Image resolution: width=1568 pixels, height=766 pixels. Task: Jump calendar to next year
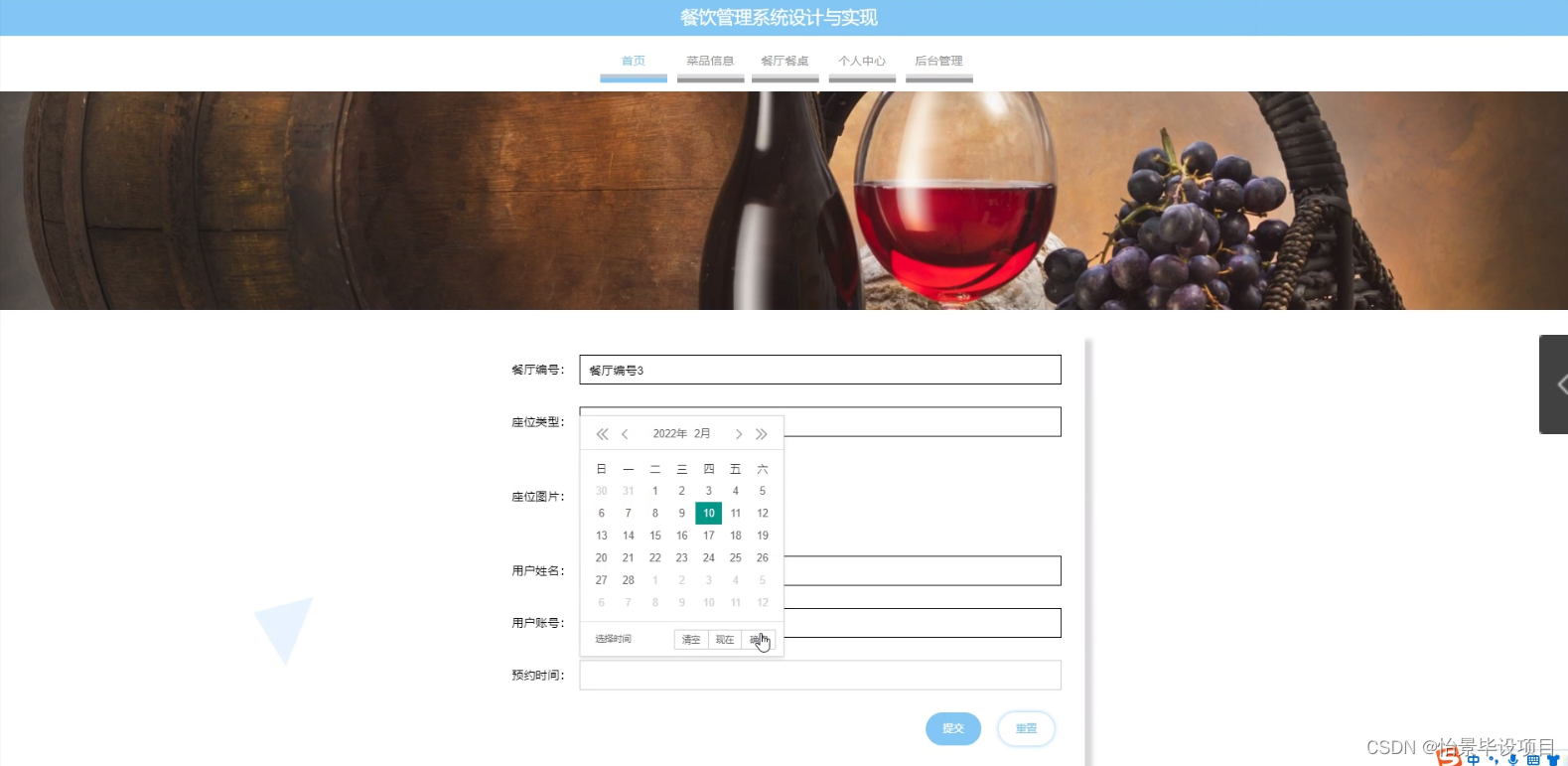click(762, 434)
